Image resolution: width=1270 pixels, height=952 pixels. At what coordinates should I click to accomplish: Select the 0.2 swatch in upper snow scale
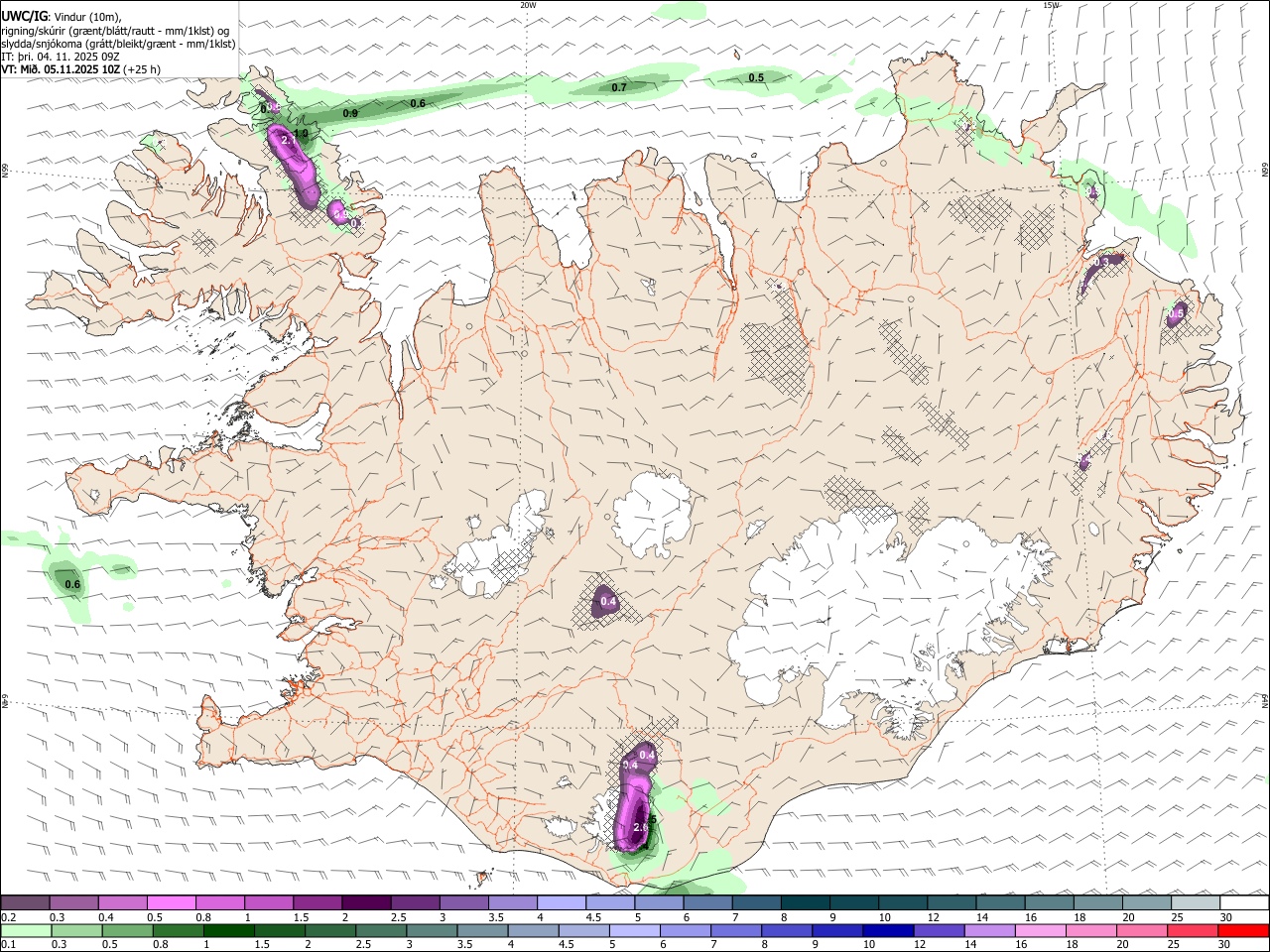click(x=25, y=903)
